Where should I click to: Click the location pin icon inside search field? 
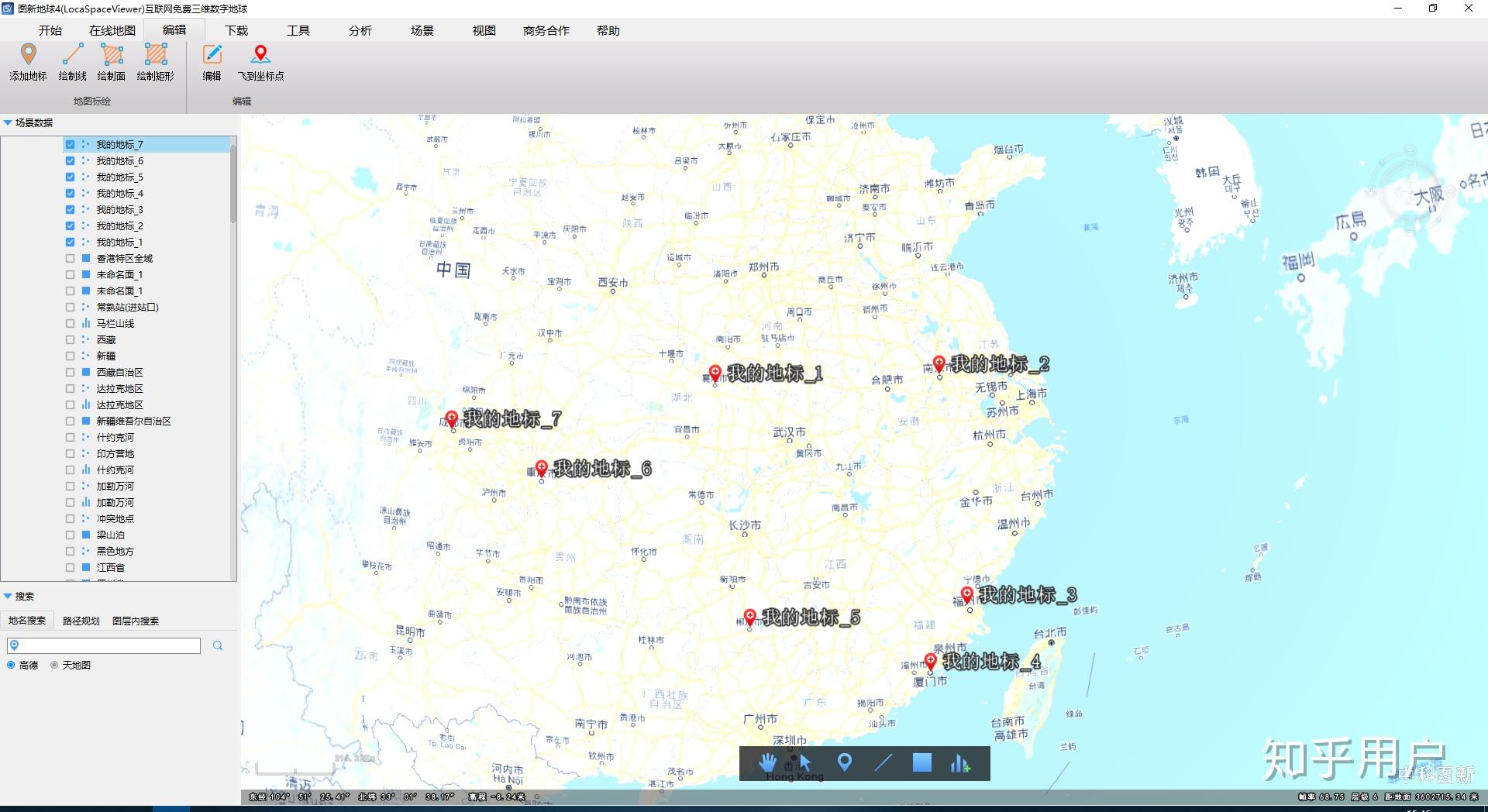pos(14,645)
